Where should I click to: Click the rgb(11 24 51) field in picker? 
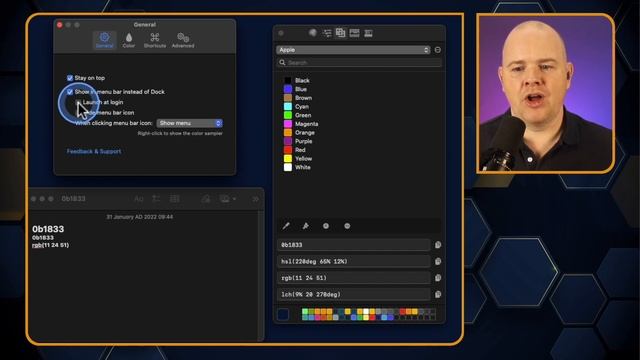point(353,278)
